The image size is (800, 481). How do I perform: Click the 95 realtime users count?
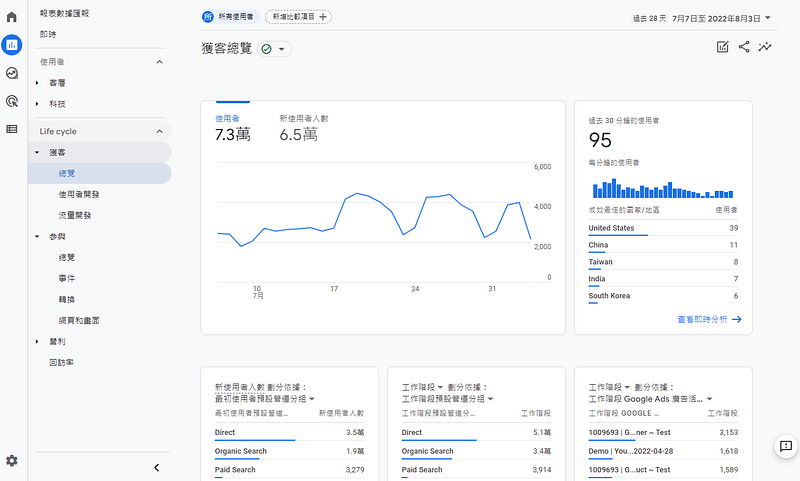(600, 140)
